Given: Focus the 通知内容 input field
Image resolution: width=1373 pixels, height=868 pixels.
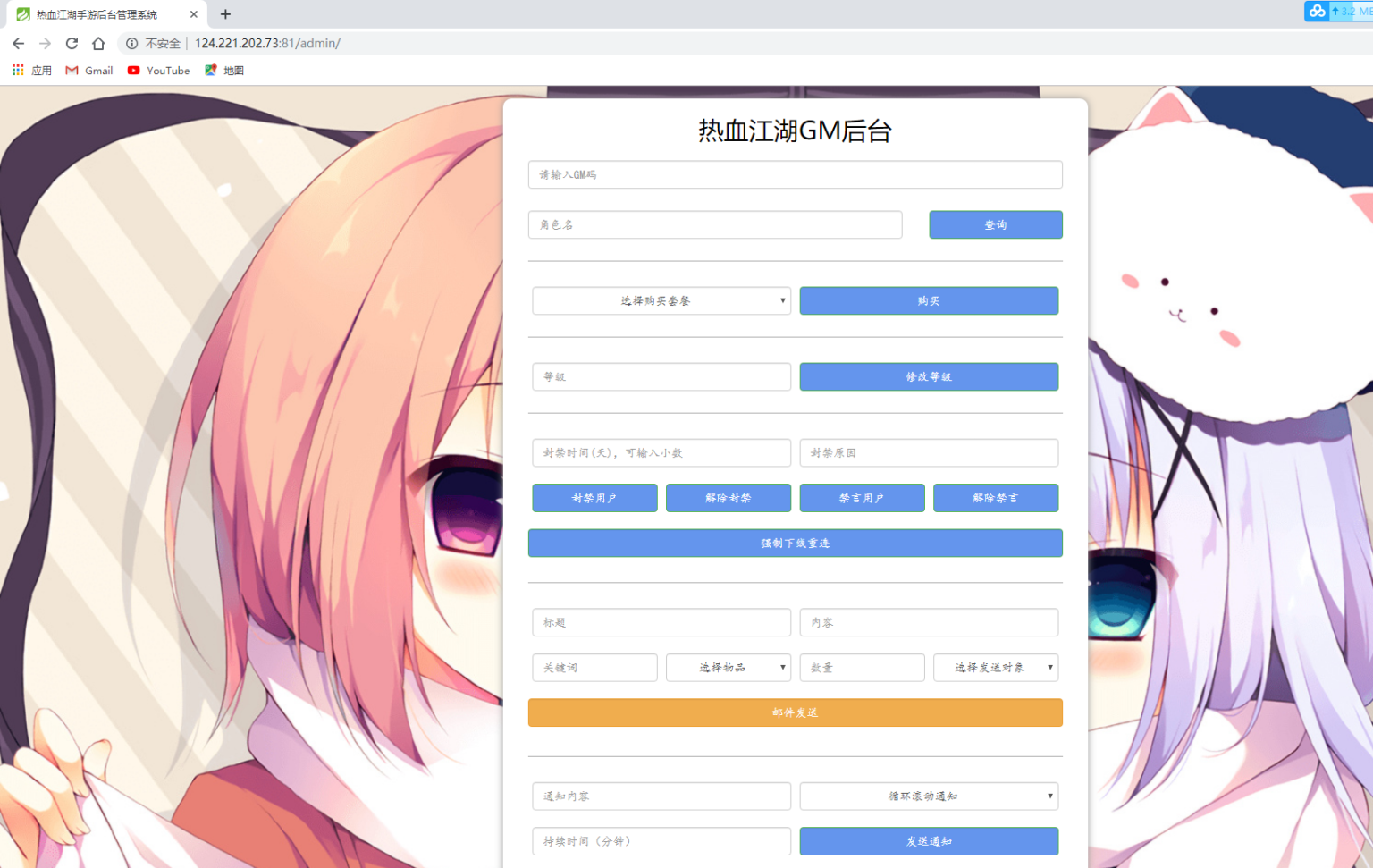Looking at the screenshot, I should pos(661,796).
